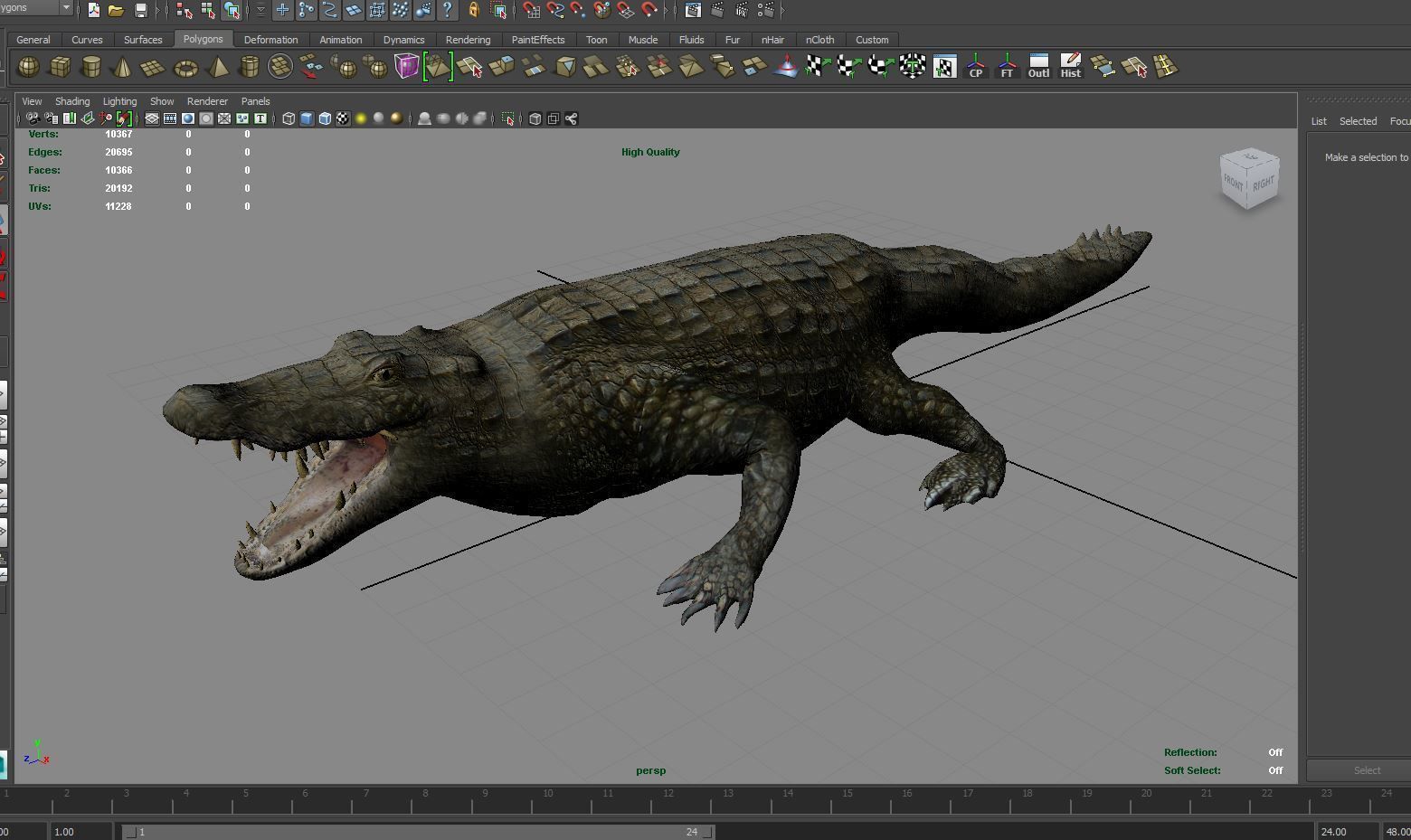Screen dimensions: 1411x840
Task: Create a polygon pyramid from the shelf
Action: pos(218,67)
